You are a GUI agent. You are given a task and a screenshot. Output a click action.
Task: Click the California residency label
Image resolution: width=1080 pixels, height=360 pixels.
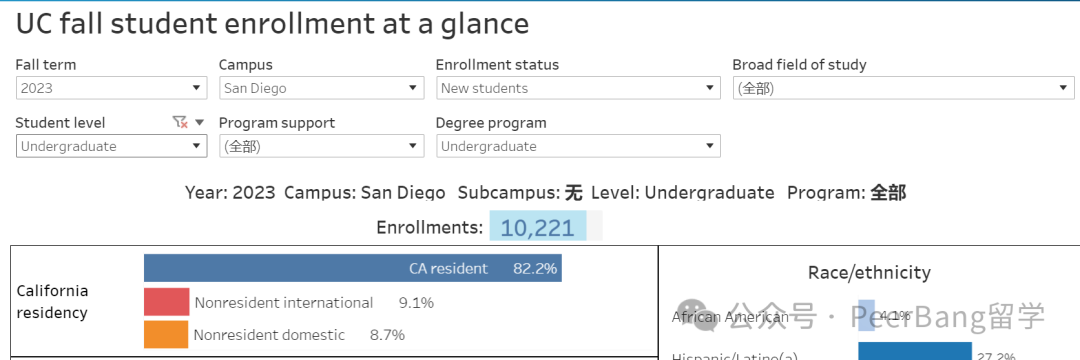click(x=52, y=301)
